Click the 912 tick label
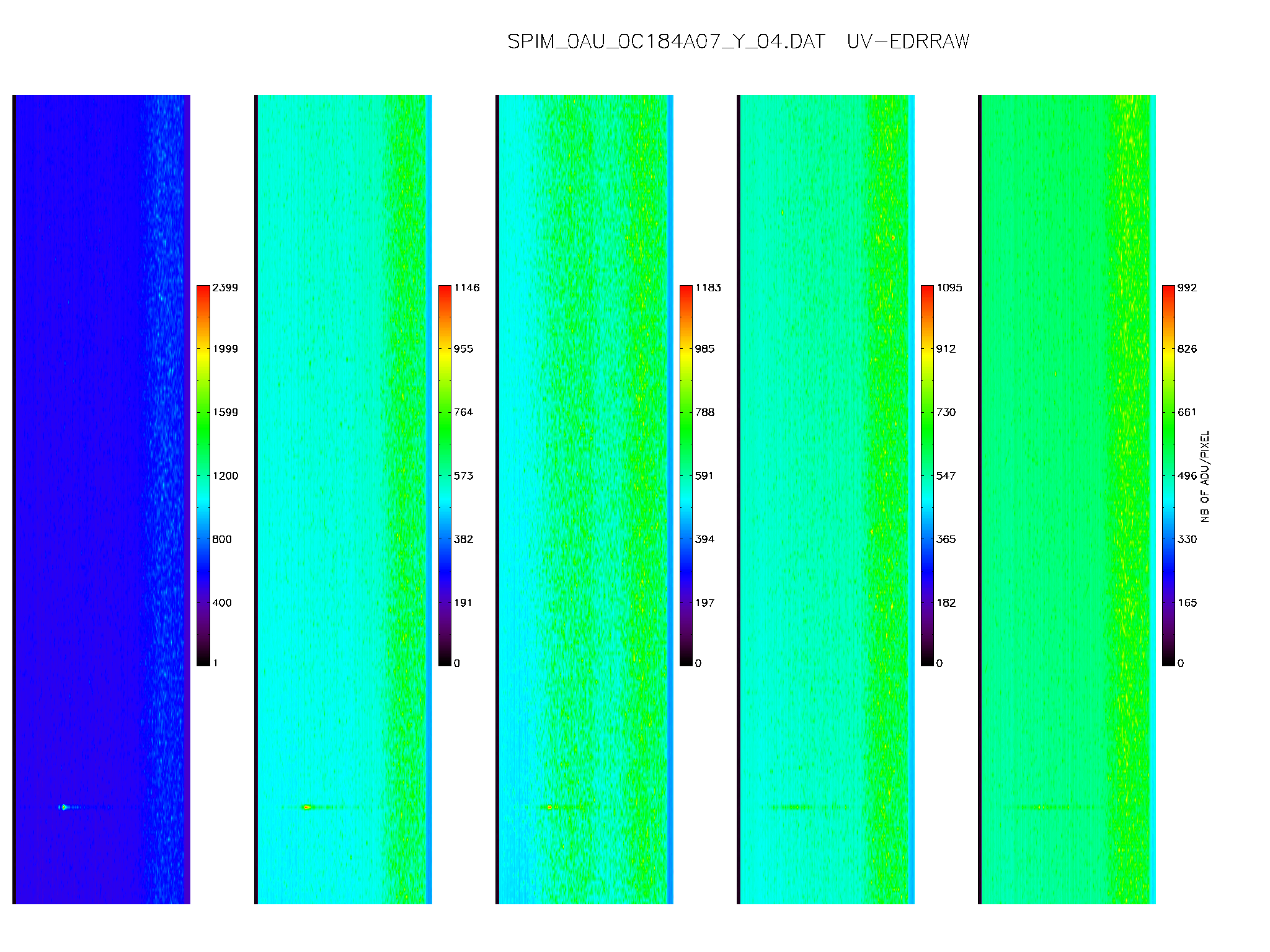The image size is (1270, 952). click(946, 349)
